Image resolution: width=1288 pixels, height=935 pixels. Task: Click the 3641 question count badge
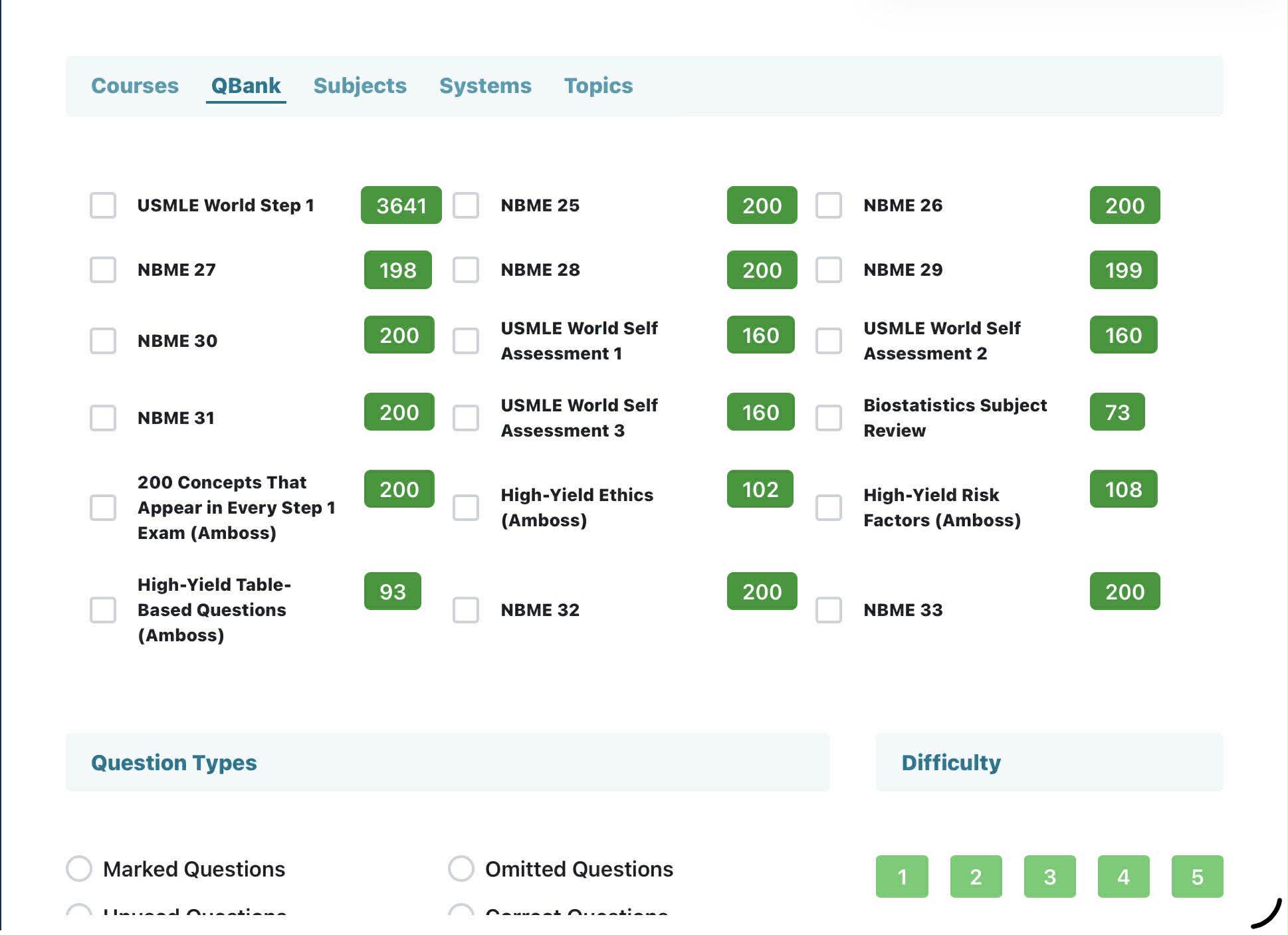tap(401, 205)
